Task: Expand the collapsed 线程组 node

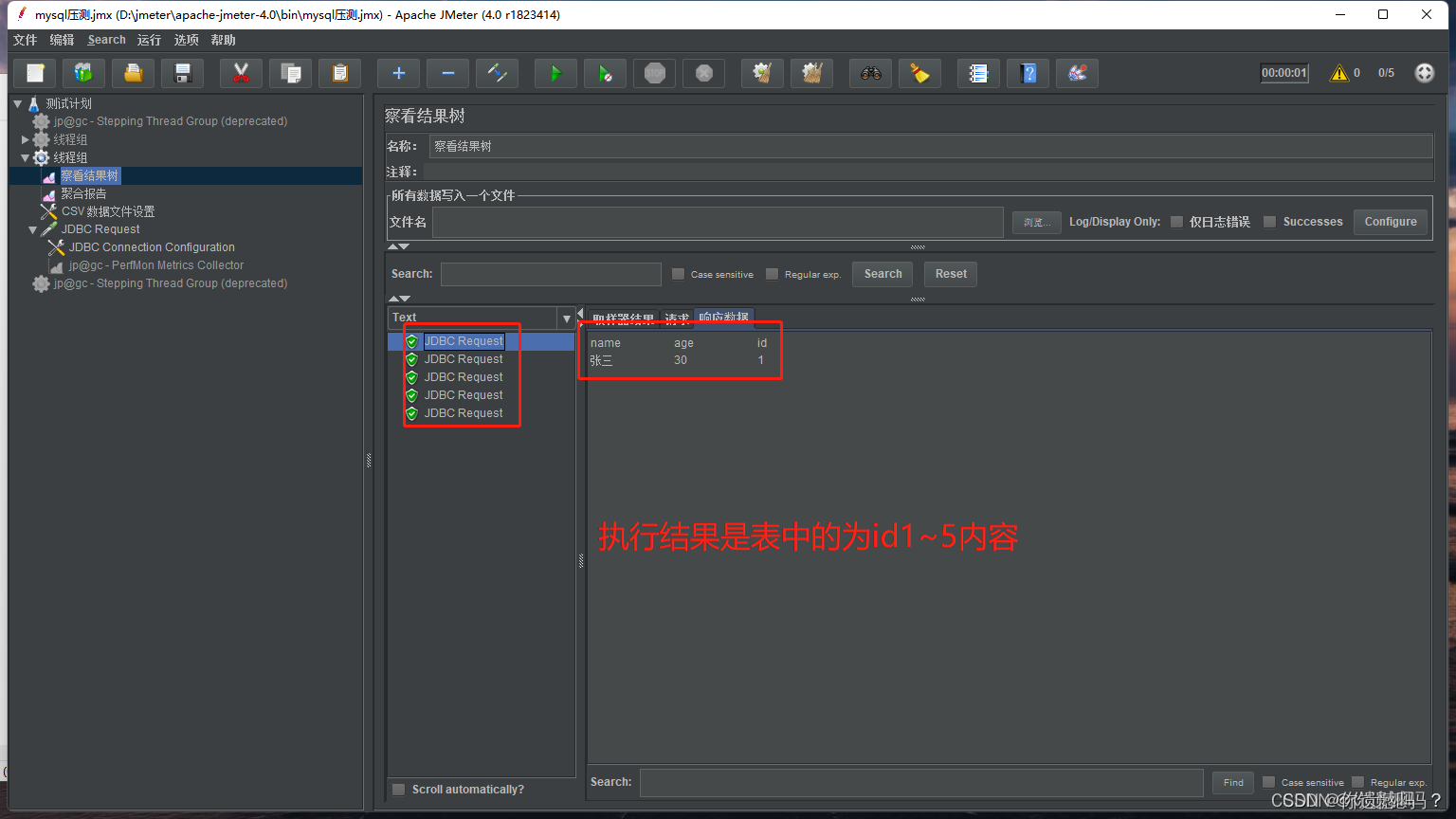Action: tap(26, 139)
